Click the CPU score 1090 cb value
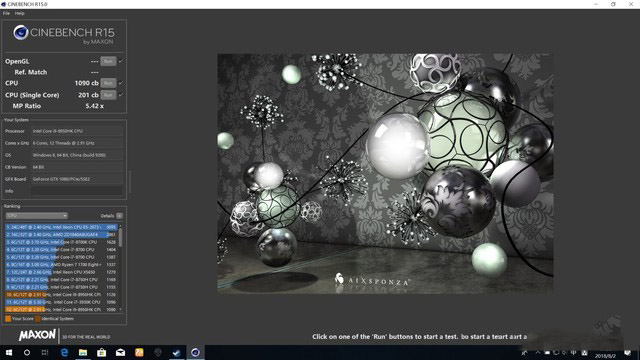Screen dimensions: 640x360 point(87,83)
